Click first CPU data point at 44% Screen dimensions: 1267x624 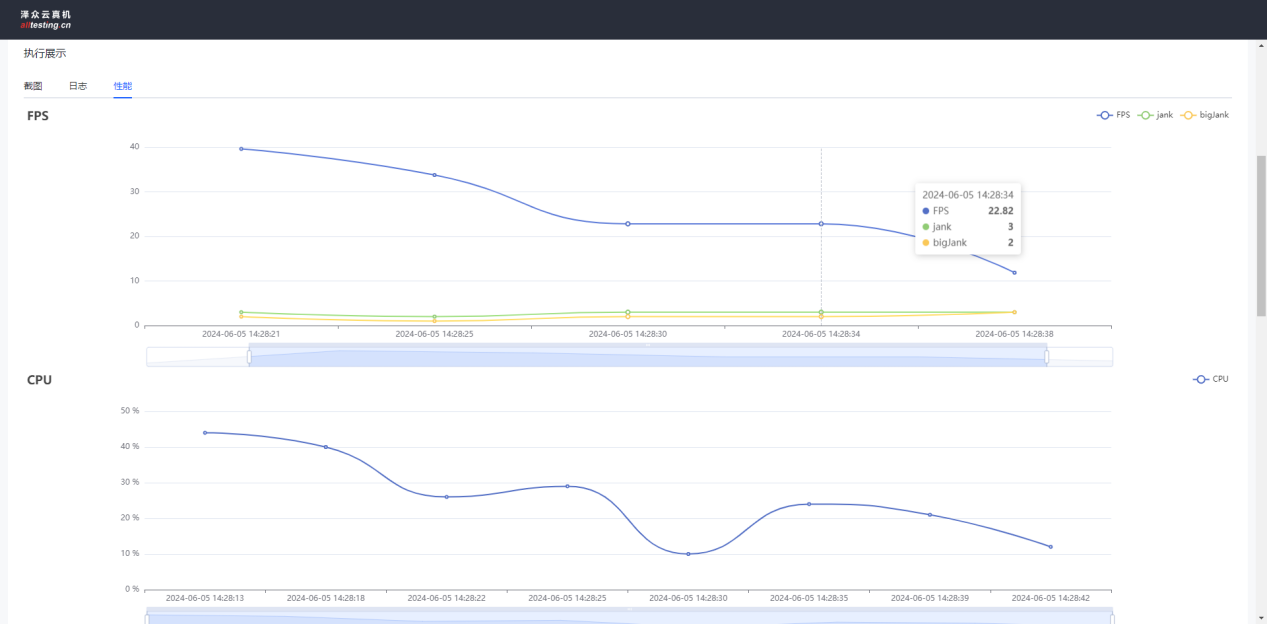205,433
